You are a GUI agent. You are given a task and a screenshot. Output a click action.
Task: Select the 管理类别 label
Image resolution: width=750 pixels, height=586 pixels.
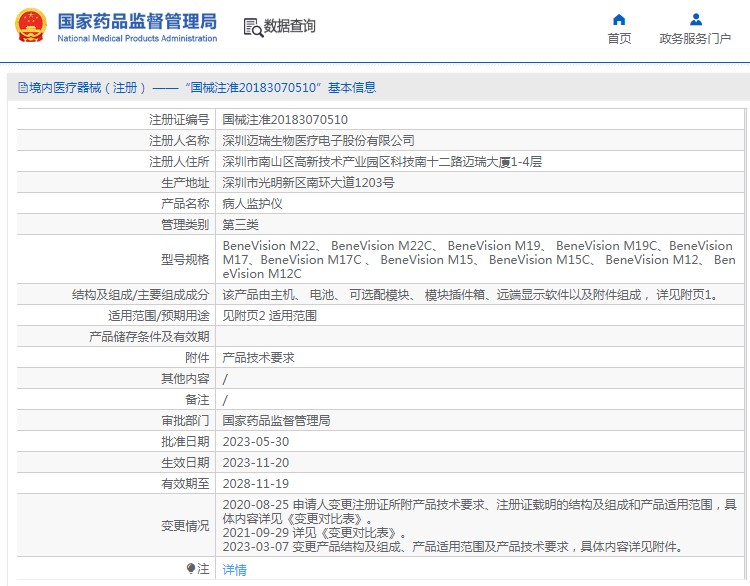coord(185,225)
